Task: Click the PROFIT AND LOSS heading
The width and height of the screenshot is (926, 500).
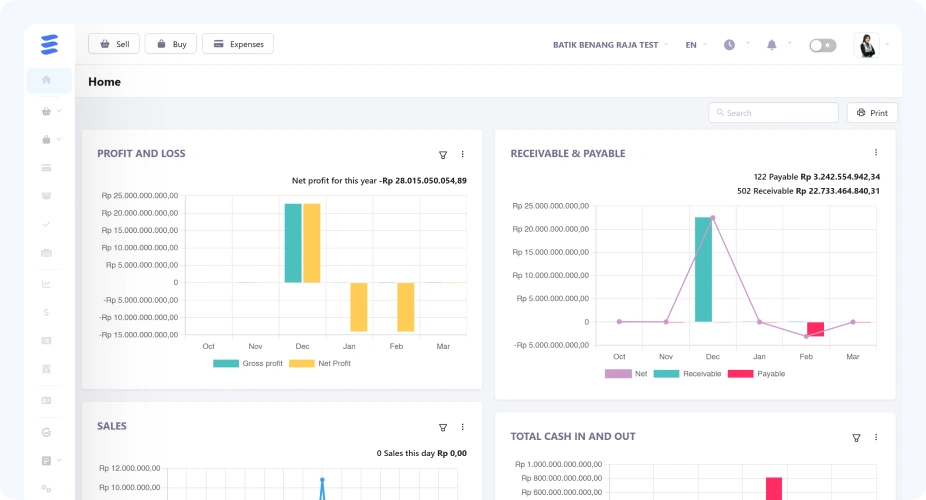Action: (x=141, y=153)
